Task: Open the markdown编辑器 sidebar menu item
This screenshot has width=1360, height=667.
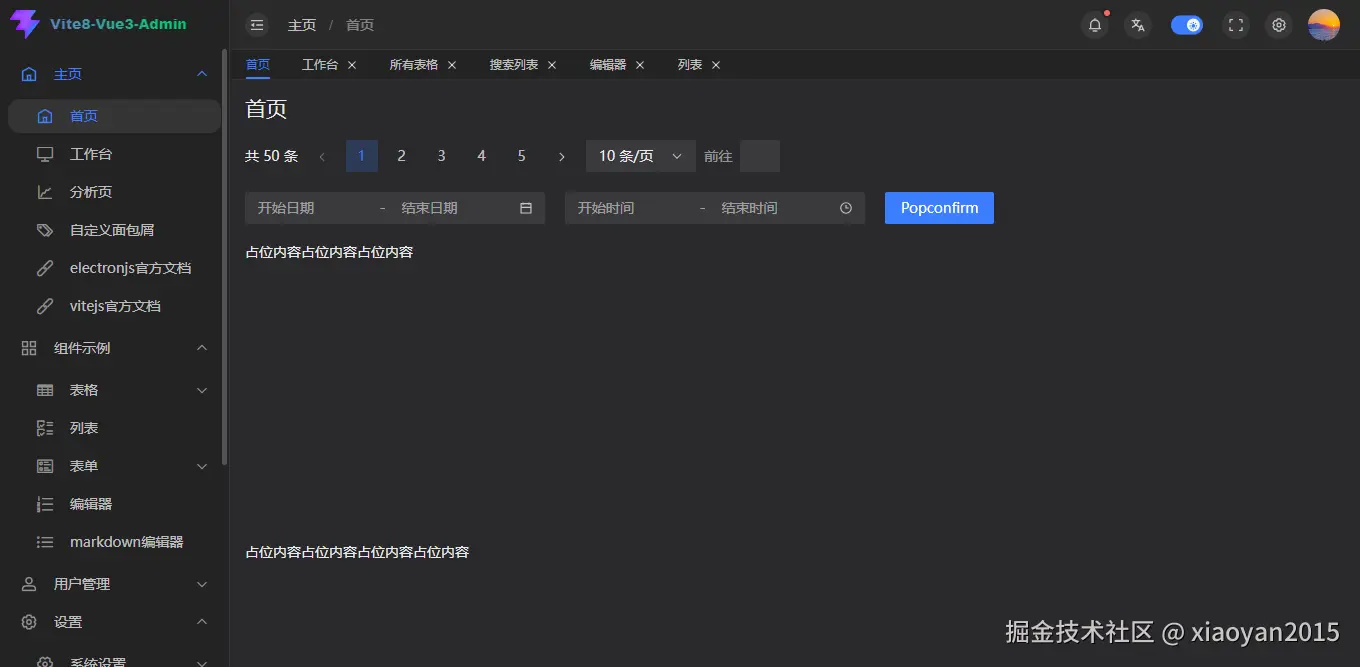Action: coord(114,542)
